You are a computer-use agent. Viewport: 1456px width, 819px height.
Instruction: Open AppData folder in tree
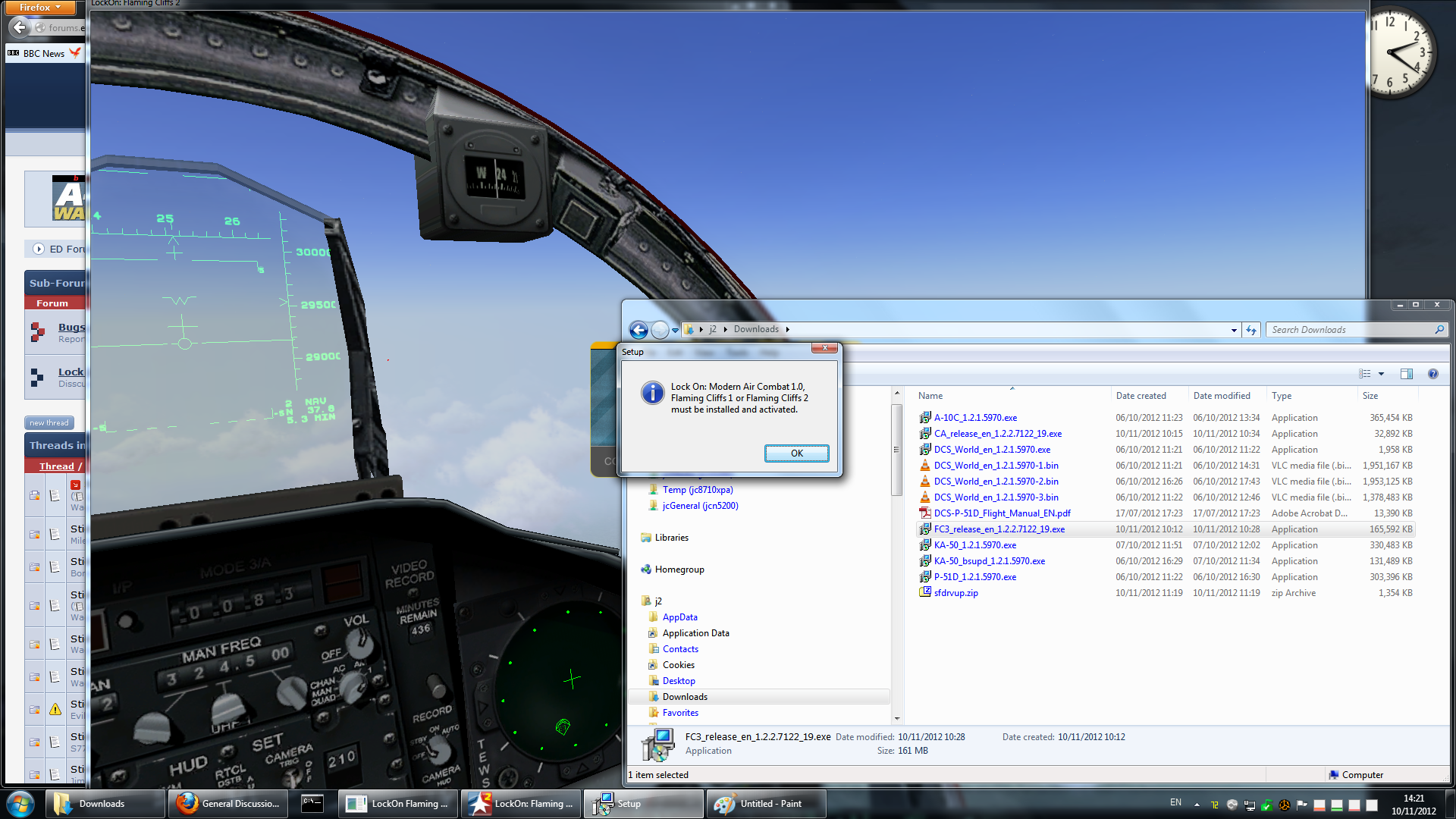tap(679, 617)
